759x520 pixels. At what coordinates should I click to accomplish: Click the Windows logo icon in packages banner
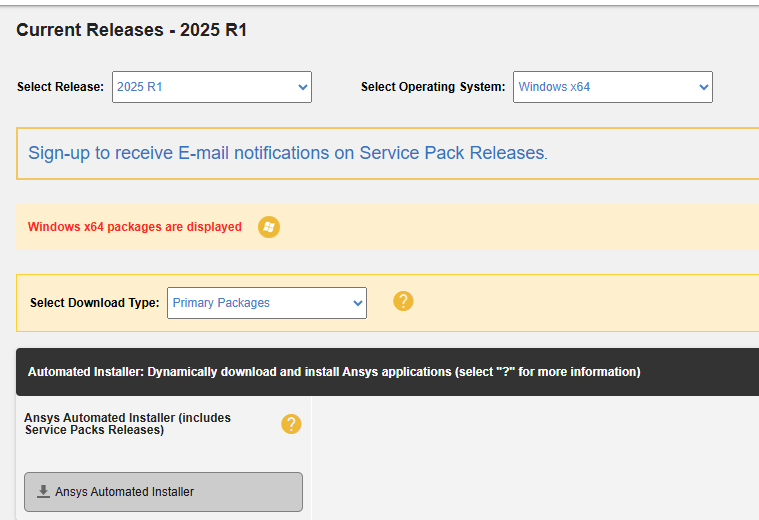(269, 227)
